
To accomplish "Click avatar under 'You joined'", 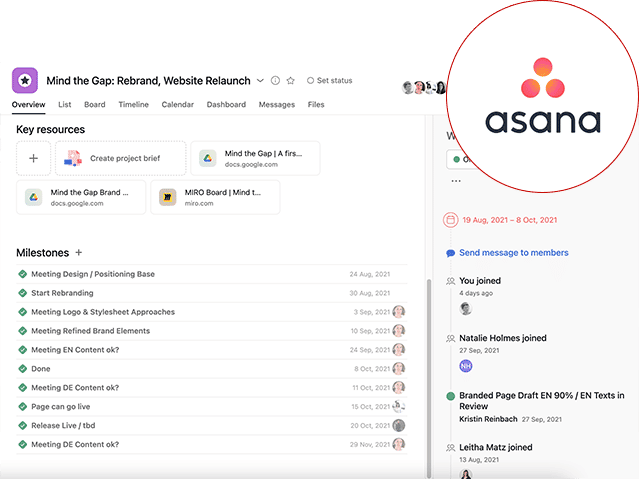I will tap(465, 309).
